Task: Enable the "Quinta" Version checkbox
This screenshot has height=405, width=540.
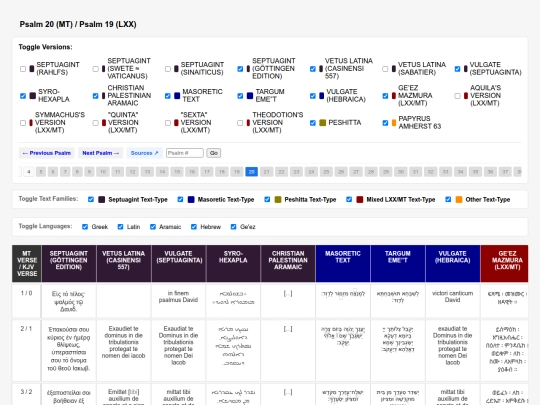Action: [95, 123]
